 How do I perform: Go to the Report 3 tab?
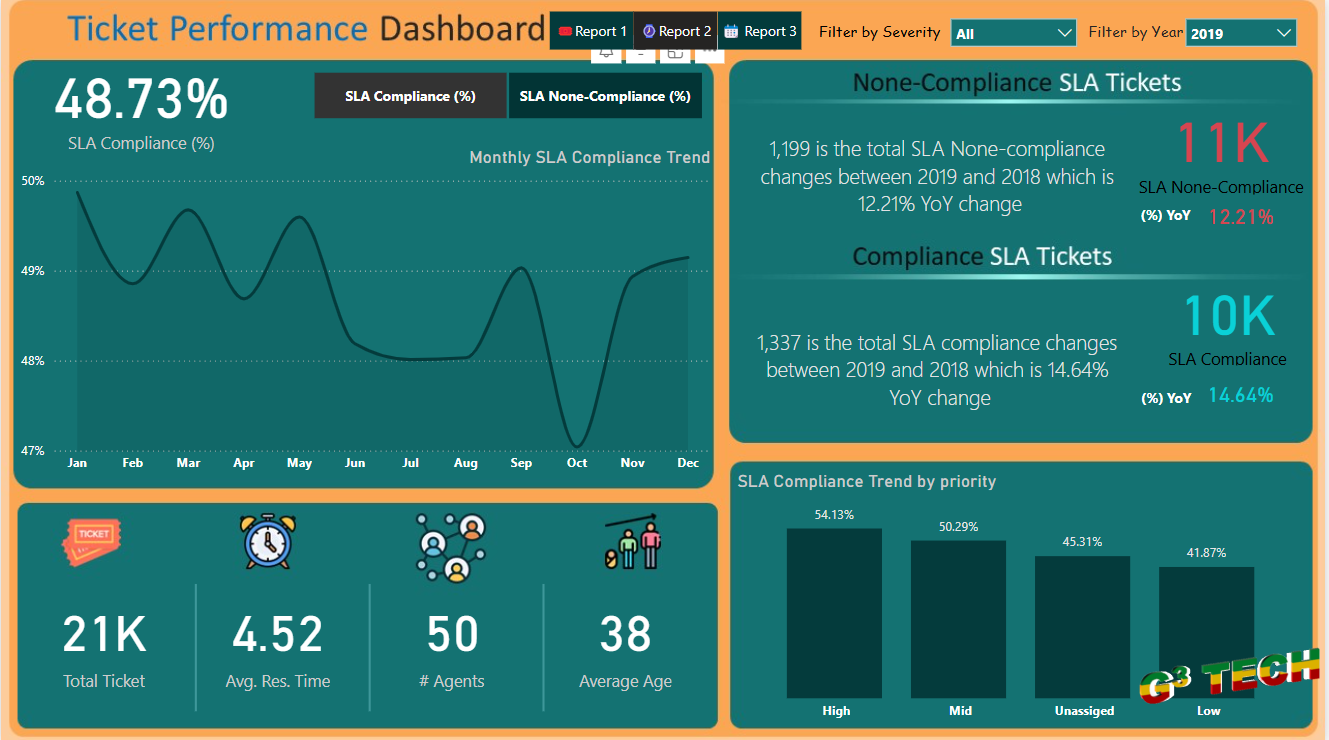click(760, 31)
